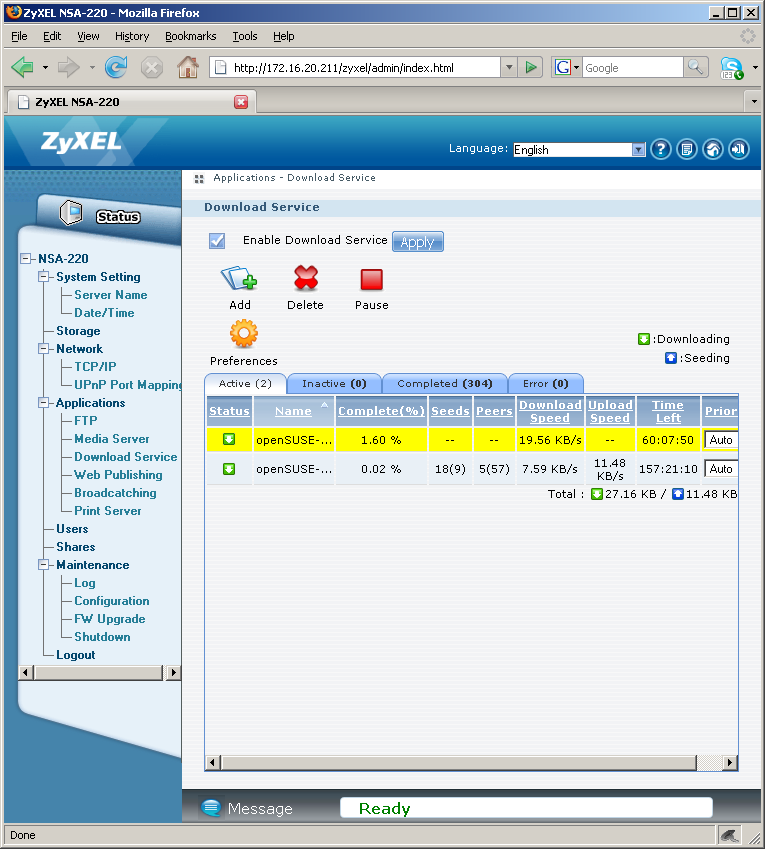Click Firefox Forward arrow button
The height and width of the screenshot is (849, 765).
(x=69, y=68)
